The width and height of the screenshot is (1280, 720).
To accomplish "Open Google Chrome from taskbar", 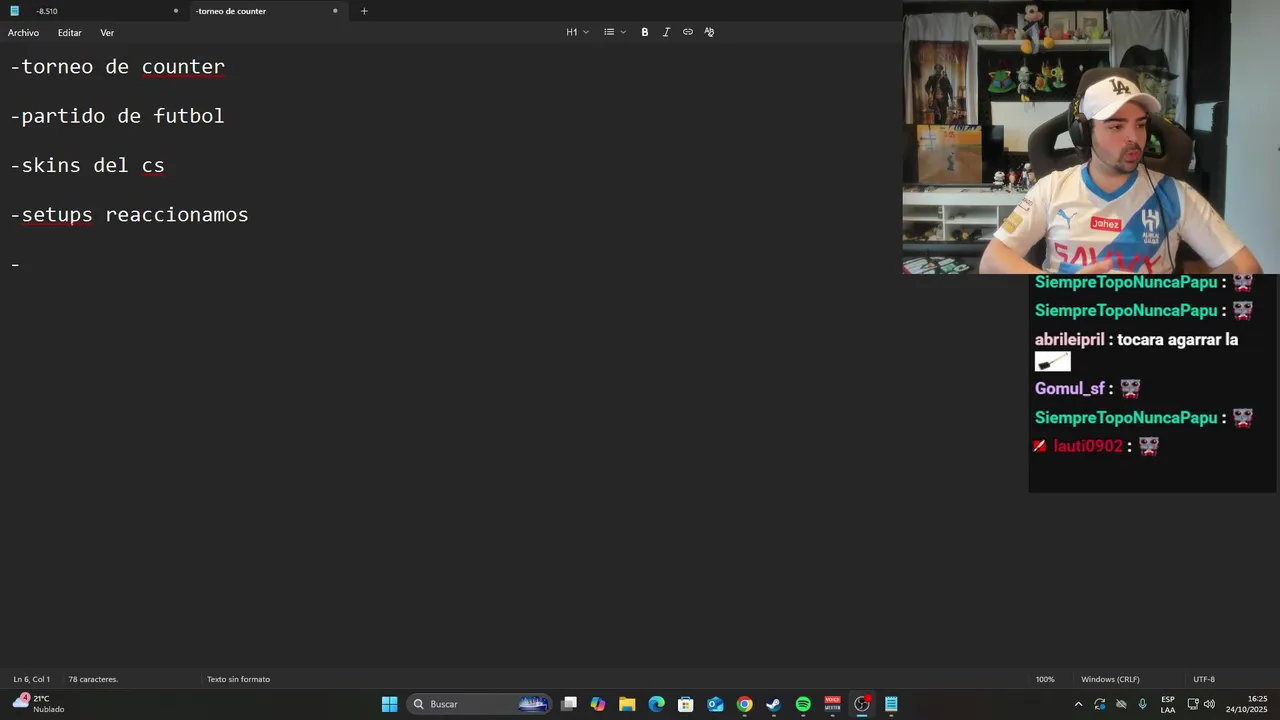I will (x=744, y=704).
